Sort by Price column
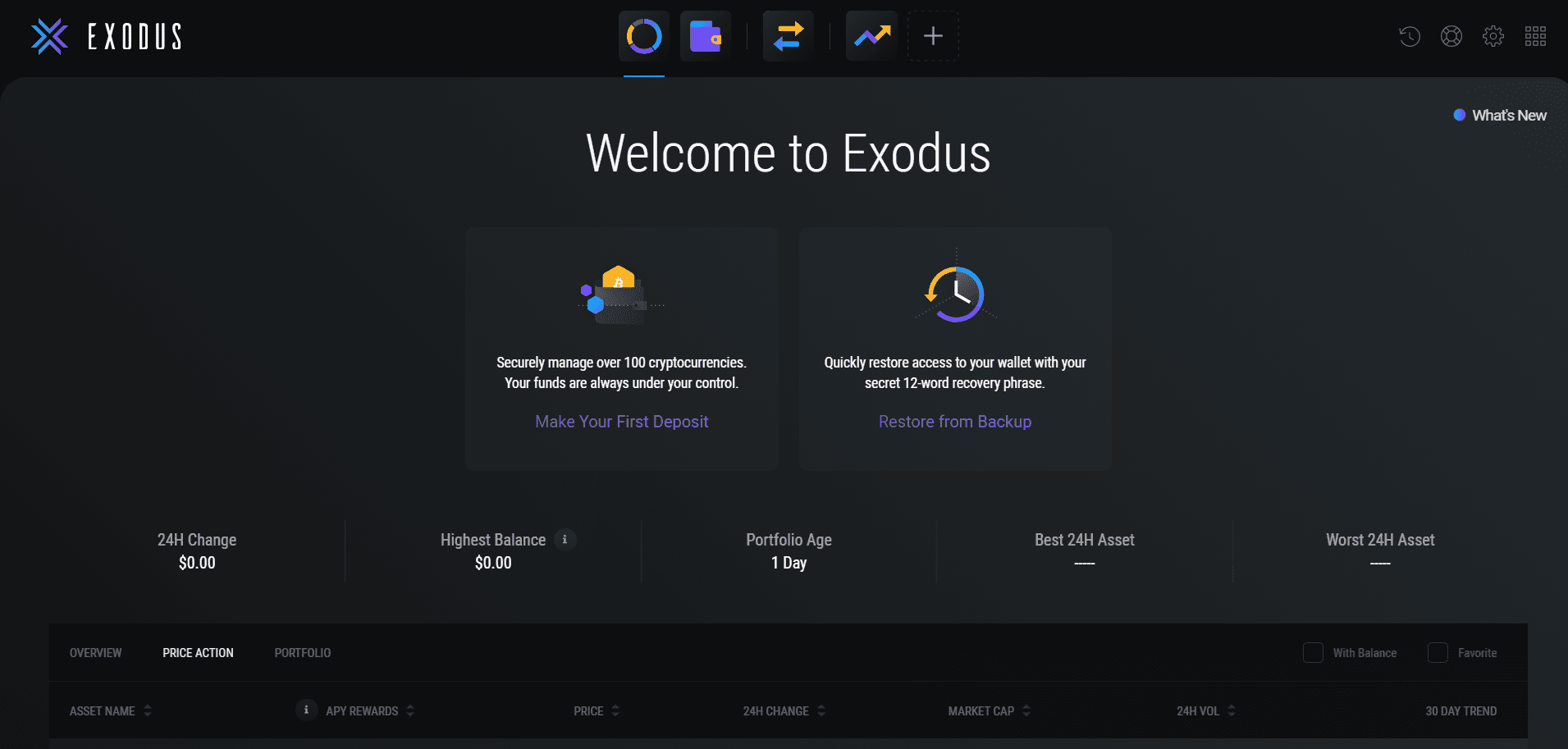Viewport: 1568px width, 749px height. (x=597, y=711)
